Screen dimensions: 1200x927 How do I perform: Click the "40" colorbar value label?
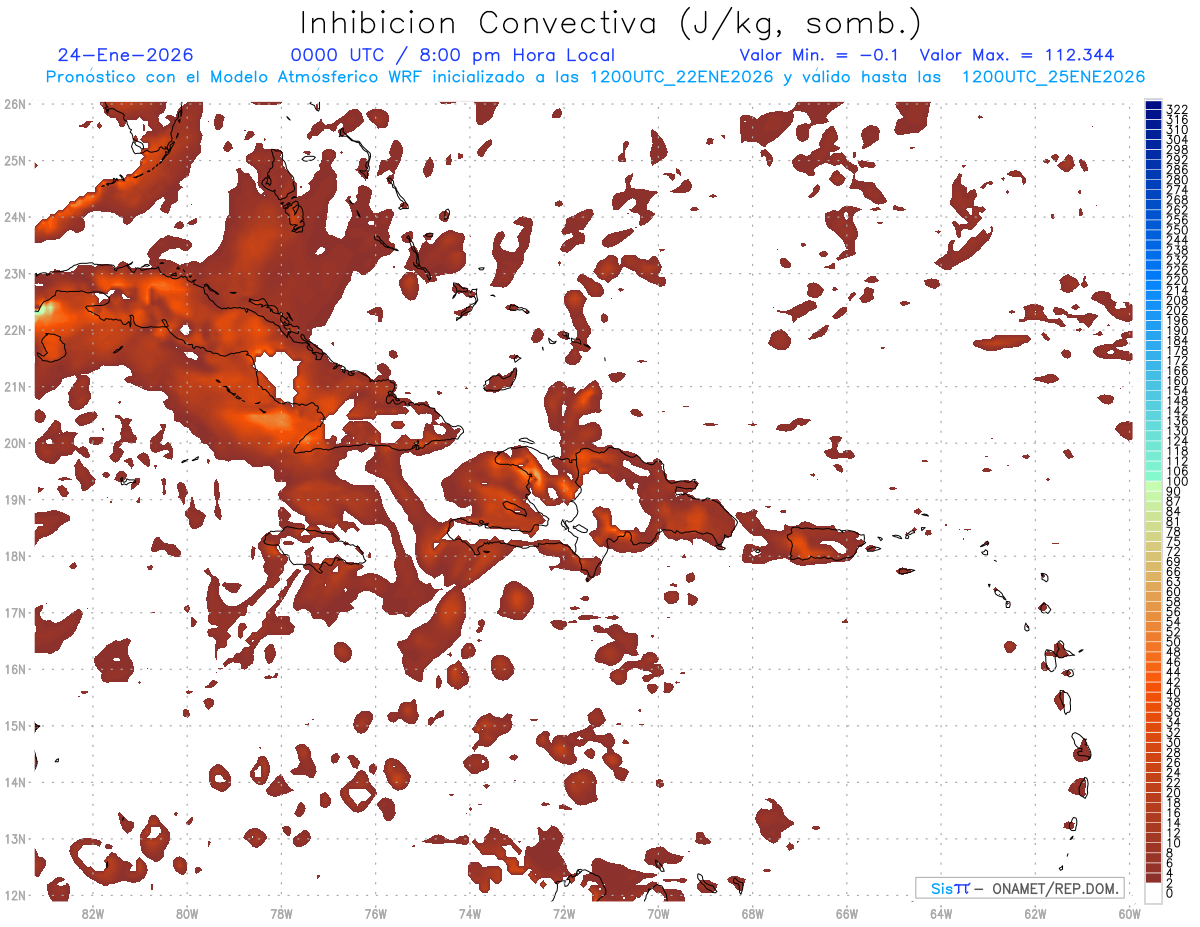[1174, 692]
